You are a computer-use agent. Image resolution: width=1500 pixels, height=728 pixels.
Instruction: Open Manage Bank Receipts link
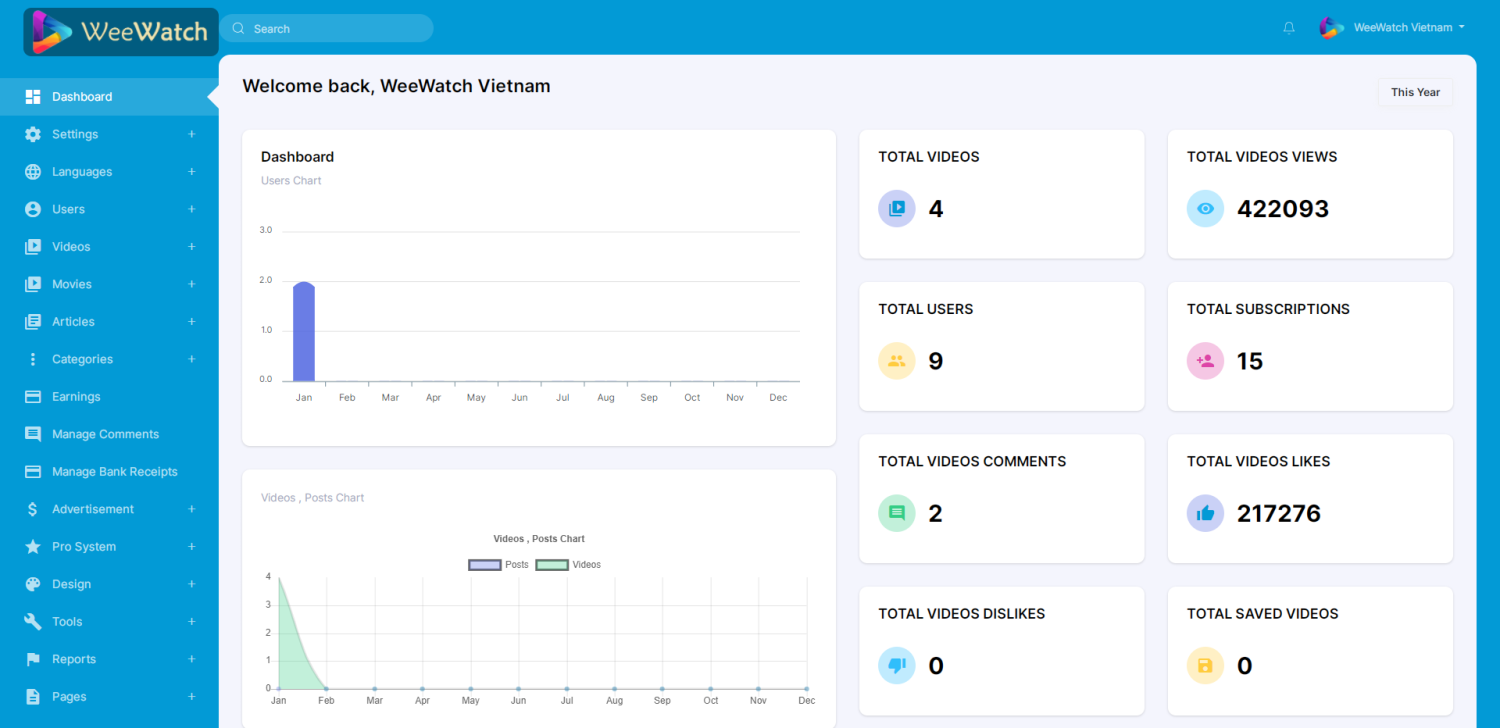(x=114, y=472)
